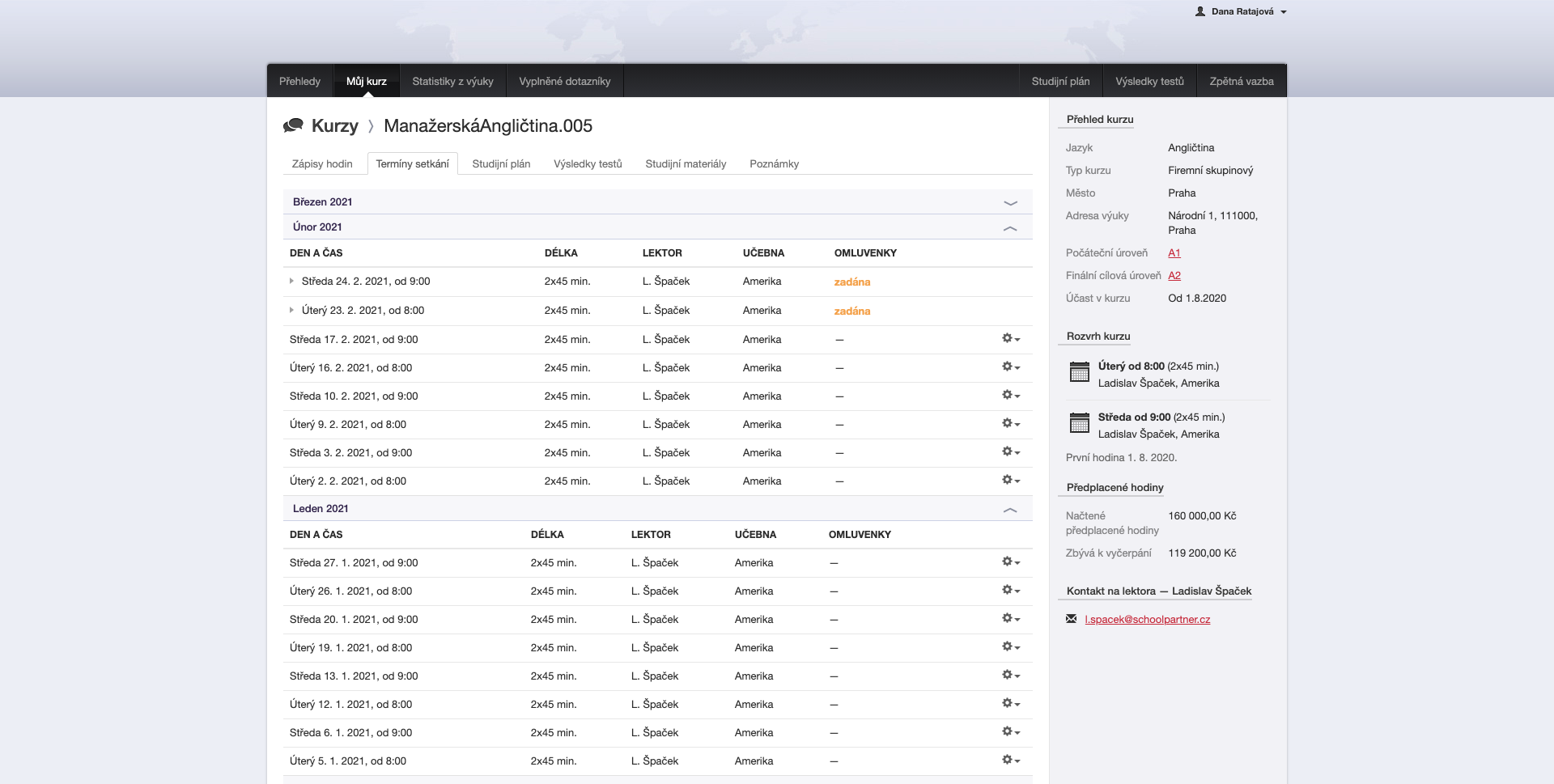Screen dimensions: 1554x784
Task: Click the 160 000,00 Kč prepaid value
Action: [x=1202, y=515]
